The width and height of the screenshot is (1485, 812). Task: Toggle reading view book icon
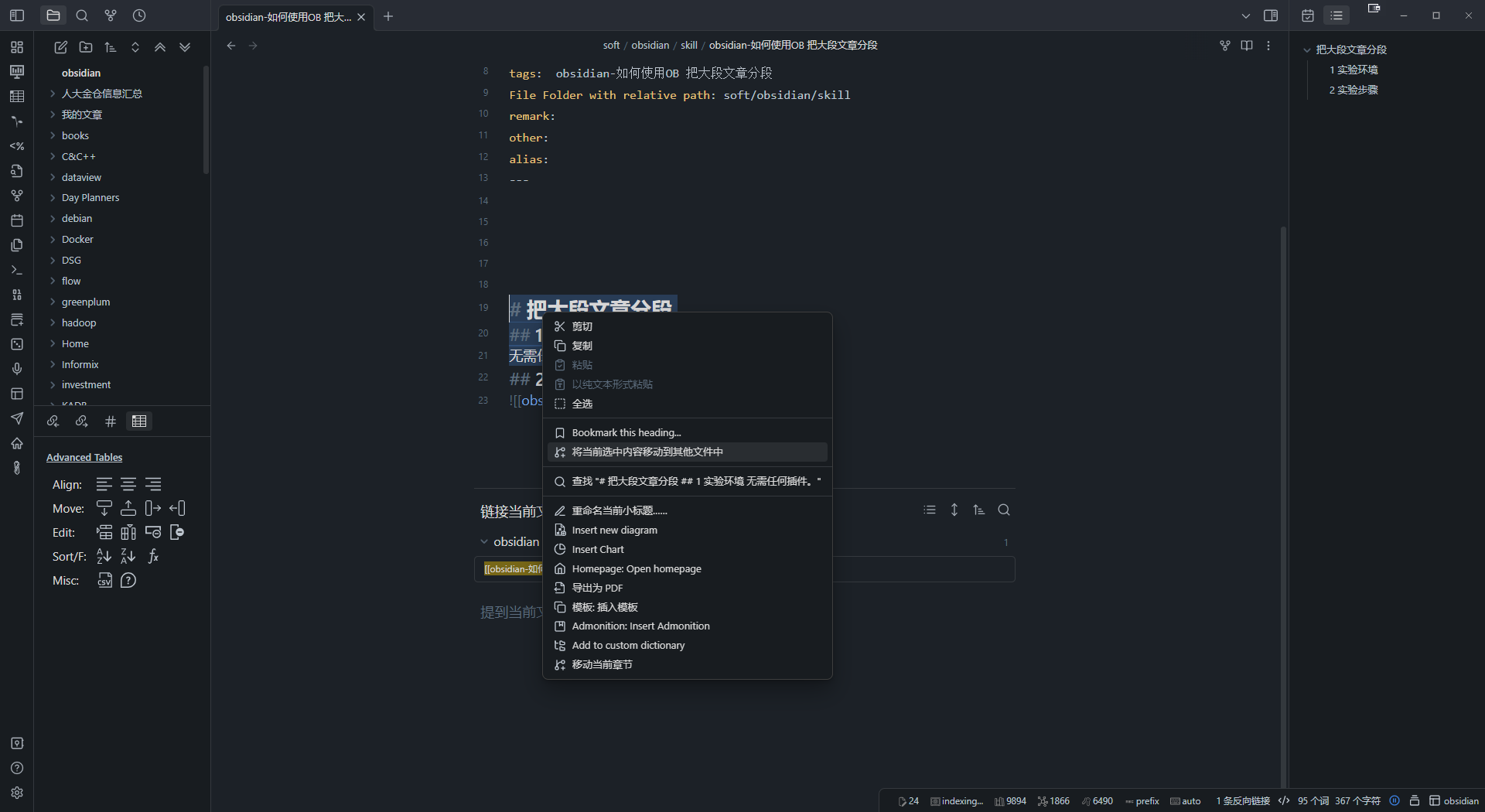1247,46
